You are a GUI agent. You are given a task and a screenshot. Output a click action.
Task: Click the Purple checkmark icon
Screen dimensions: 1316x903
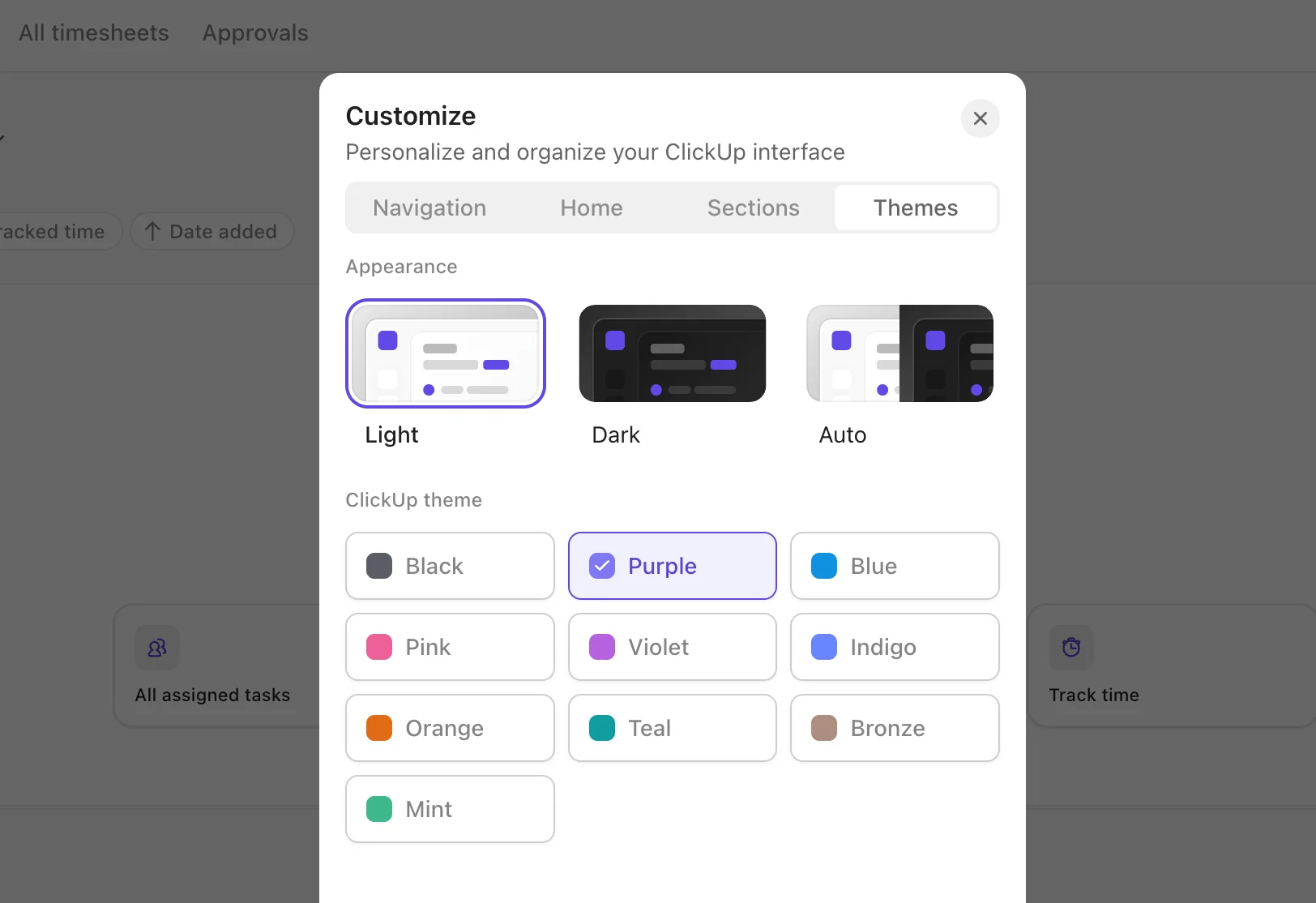point(602,566)
